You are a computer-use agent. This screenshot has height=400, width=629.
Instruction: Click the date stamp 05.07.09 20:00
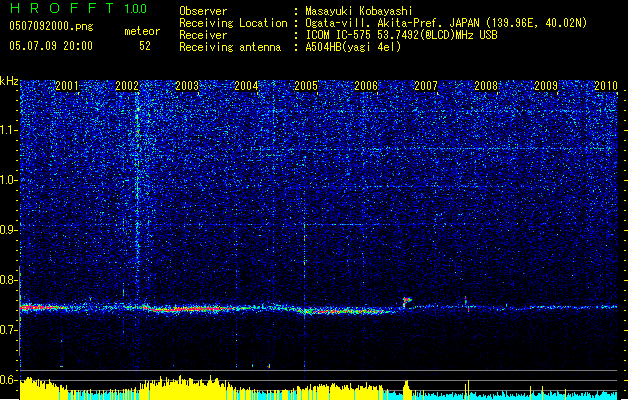coord(51,46)
